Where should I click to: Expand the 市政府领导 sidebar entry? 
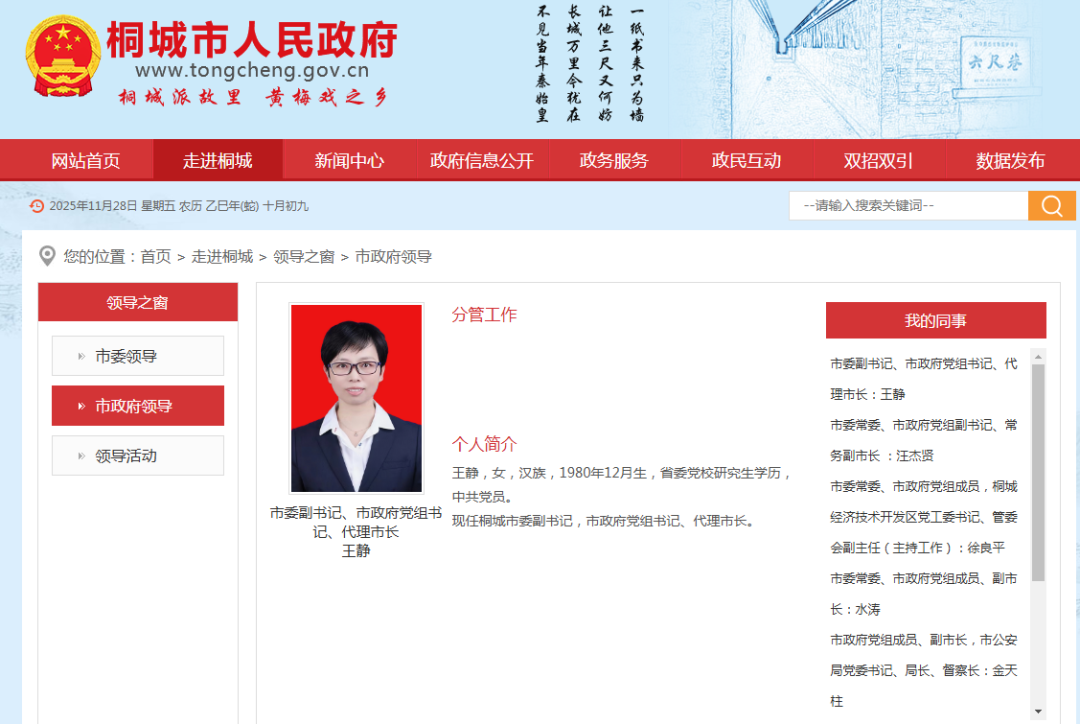[x=137, y=405]
